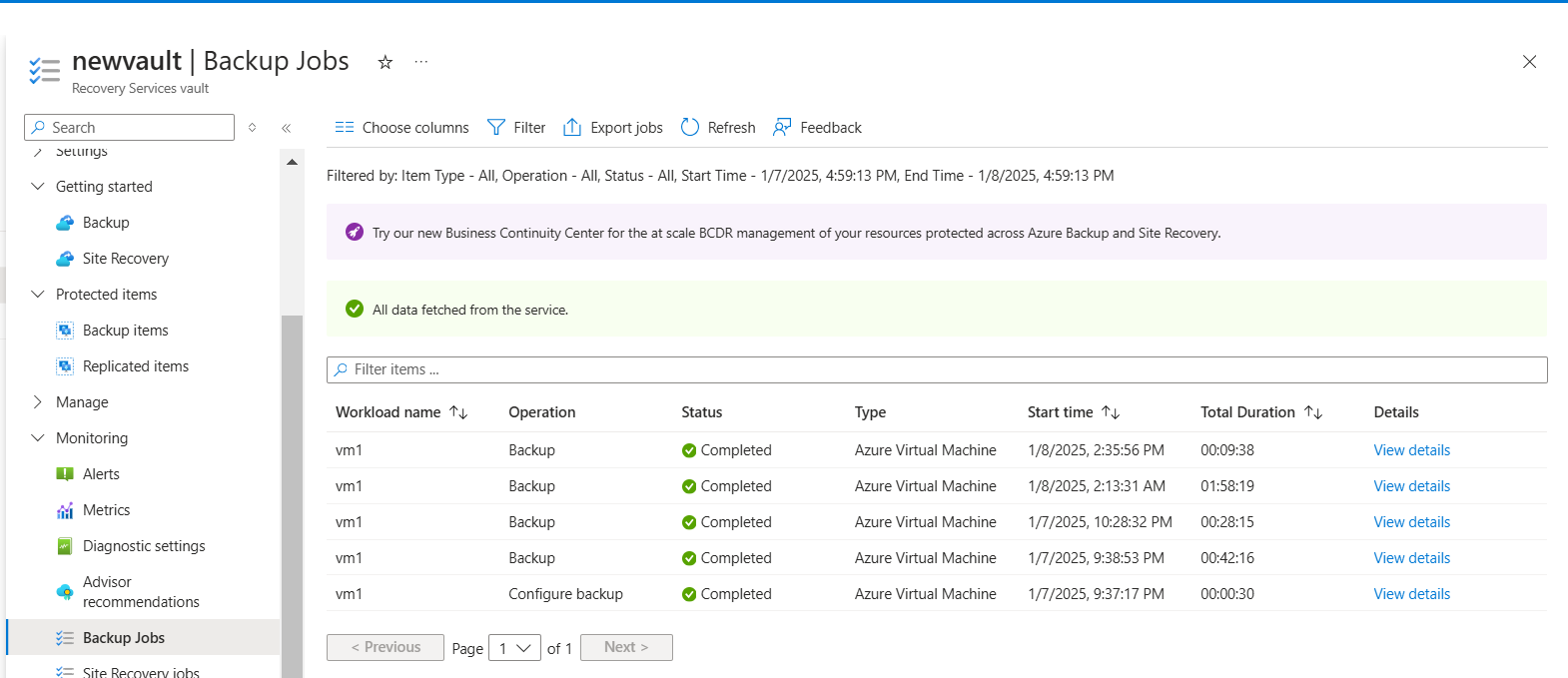Click the Site Recovery jobs icon
The image size is (1568, 678).
click(65, 672)
